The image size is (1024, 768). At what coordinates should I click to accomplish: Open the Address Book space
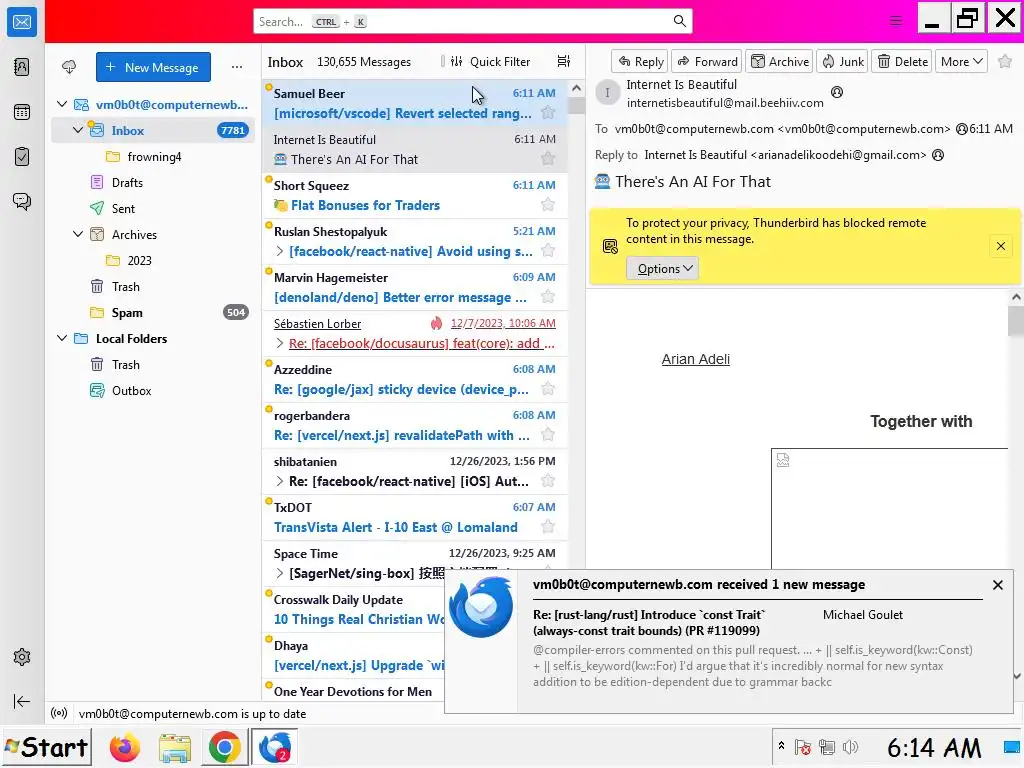click(22, 67)
